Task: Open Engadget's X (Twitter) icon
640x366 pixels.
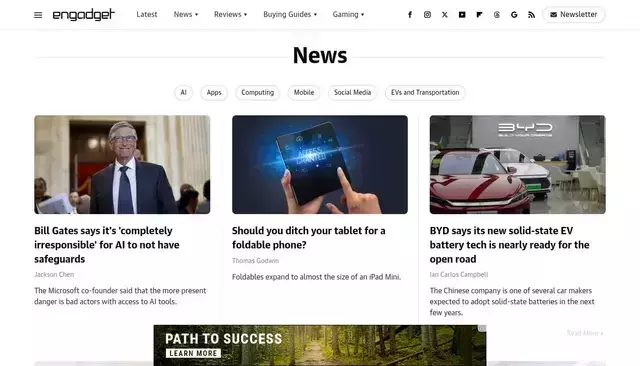Action: point(444,15)
